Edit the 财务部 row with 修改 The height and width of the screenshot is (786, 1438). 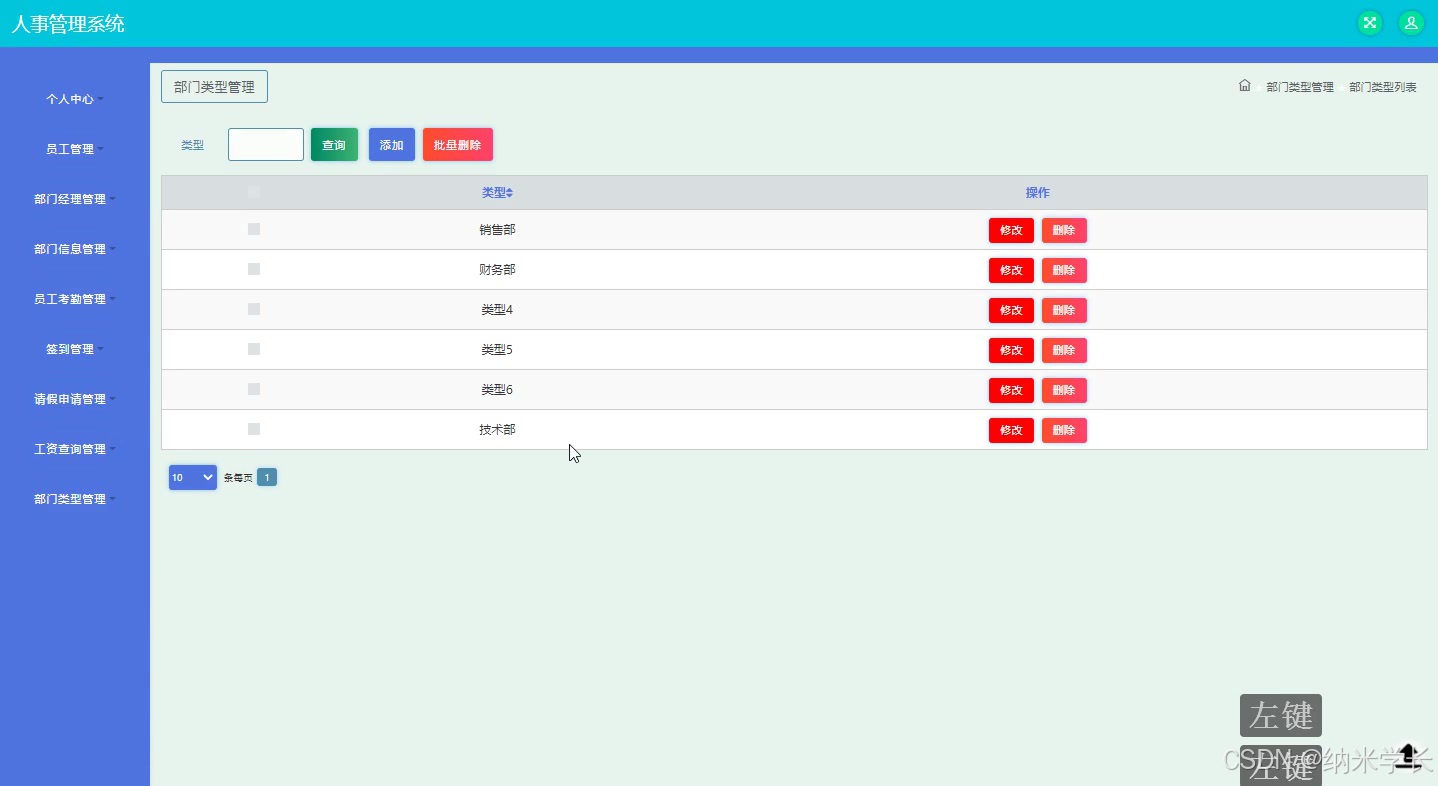[1011, 270]
